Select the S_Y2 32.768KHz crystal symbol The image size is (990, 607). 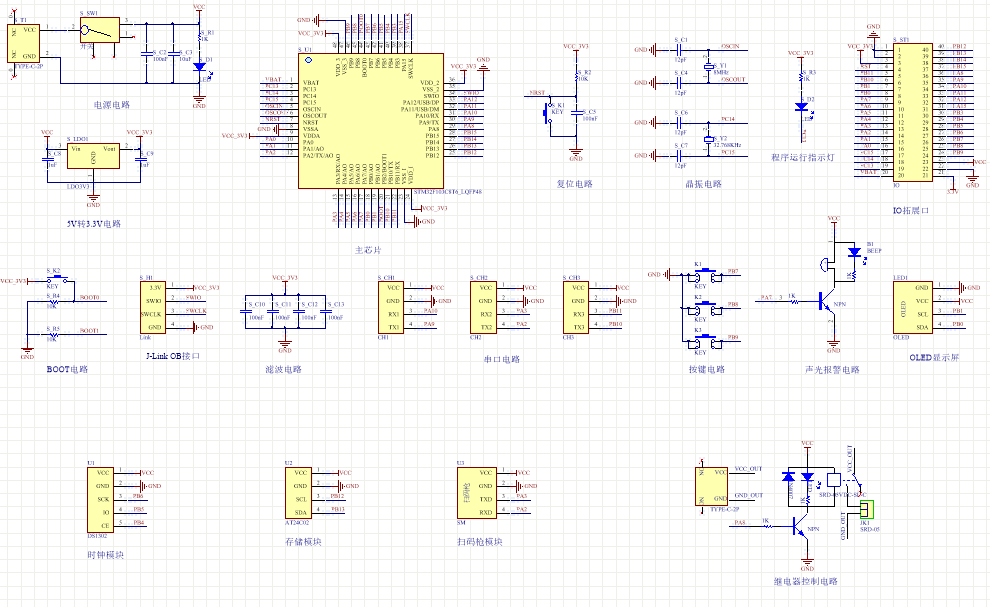[x=708, y=139]
